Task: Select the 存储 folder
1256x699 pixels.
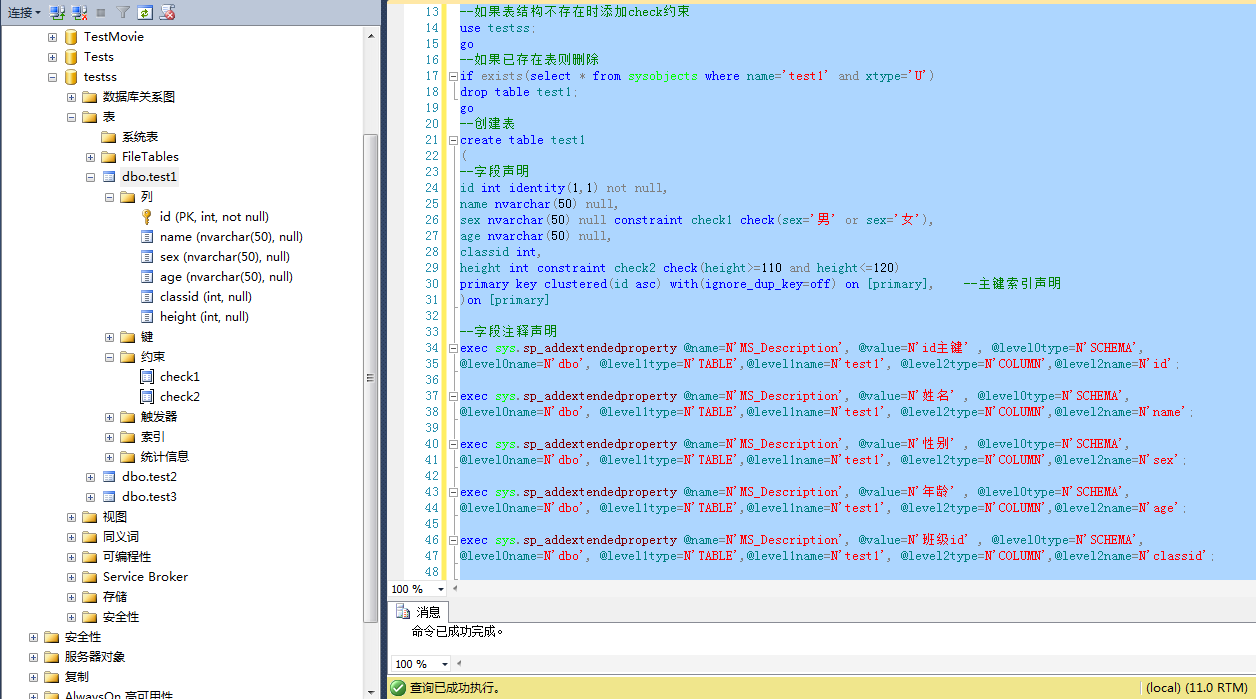Action: coord(115,597)
